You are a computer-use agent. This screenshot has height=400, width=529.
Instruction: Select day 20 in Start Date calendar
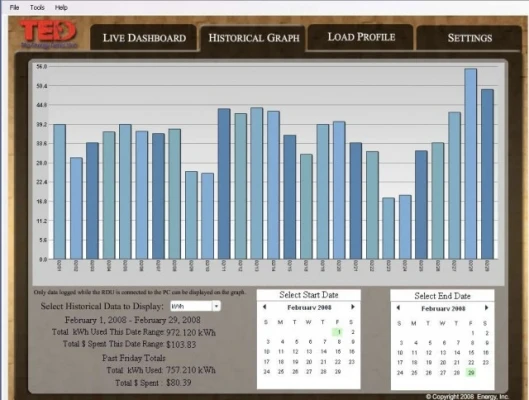(309, 362)
